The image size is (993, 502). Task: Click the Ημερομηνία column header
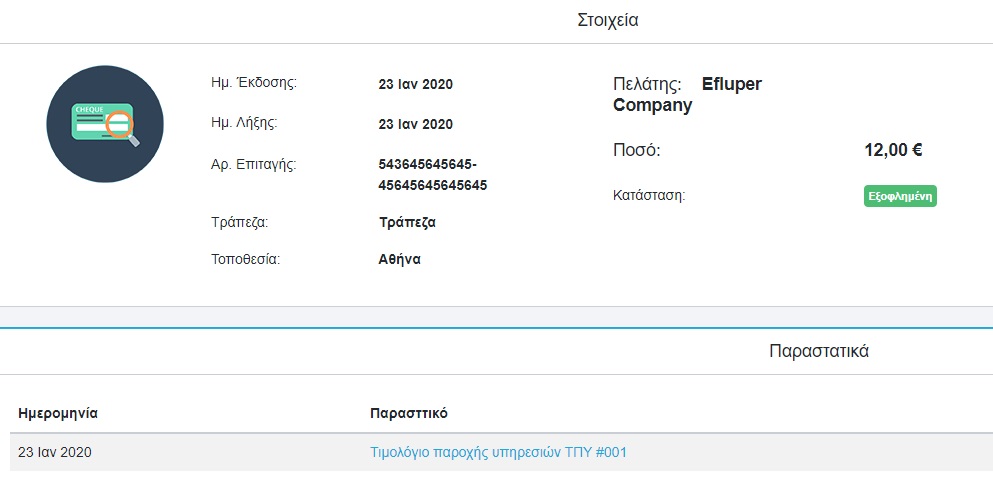(58, 413)
